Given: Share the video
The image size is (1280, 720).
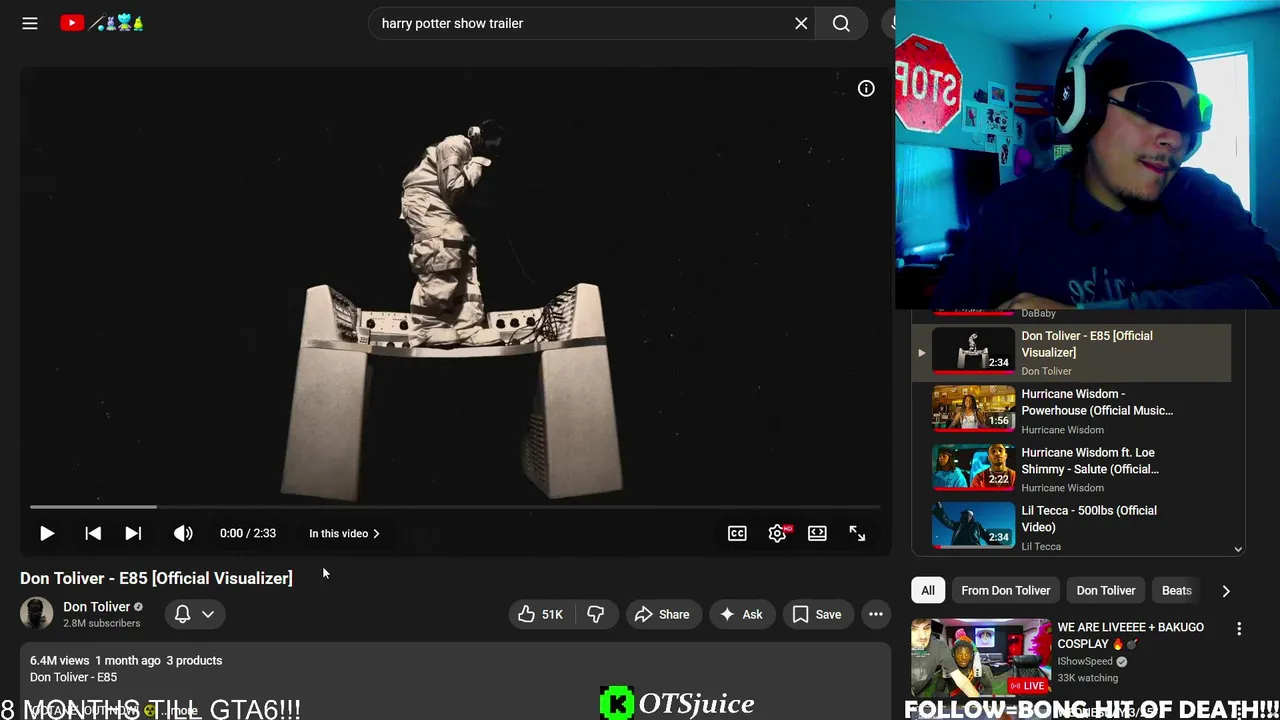Looking at the screenshot, I should (x=662, y=614).
